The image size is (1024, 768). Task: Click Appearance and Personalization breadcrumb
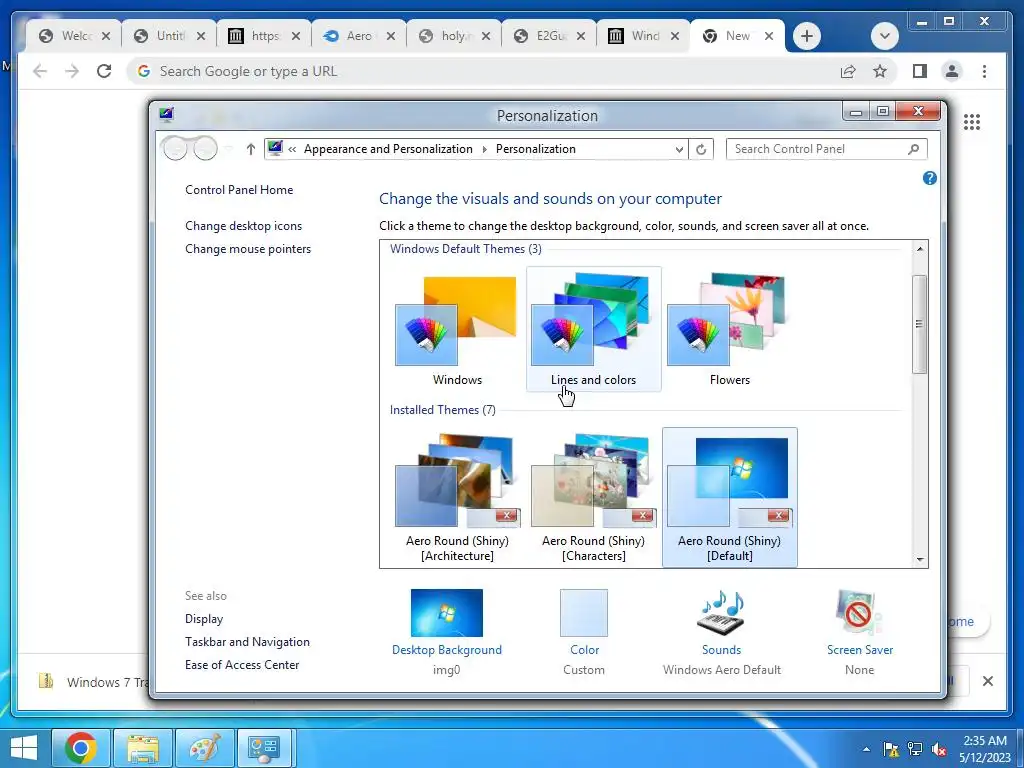(388, 149)
